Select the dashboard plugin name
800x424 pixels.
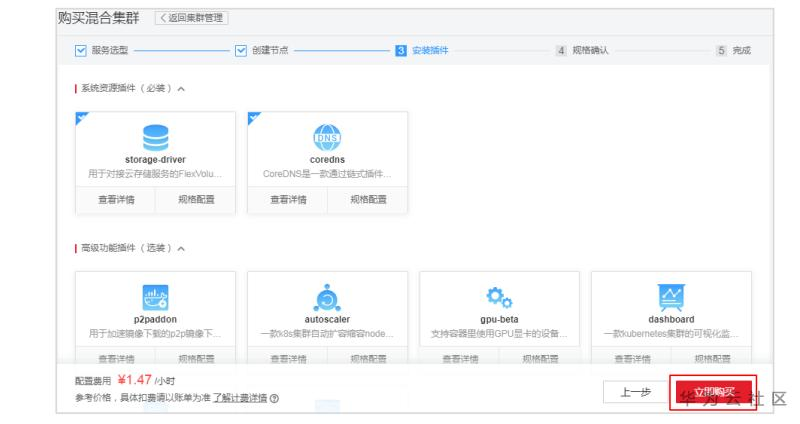[671, 319]
